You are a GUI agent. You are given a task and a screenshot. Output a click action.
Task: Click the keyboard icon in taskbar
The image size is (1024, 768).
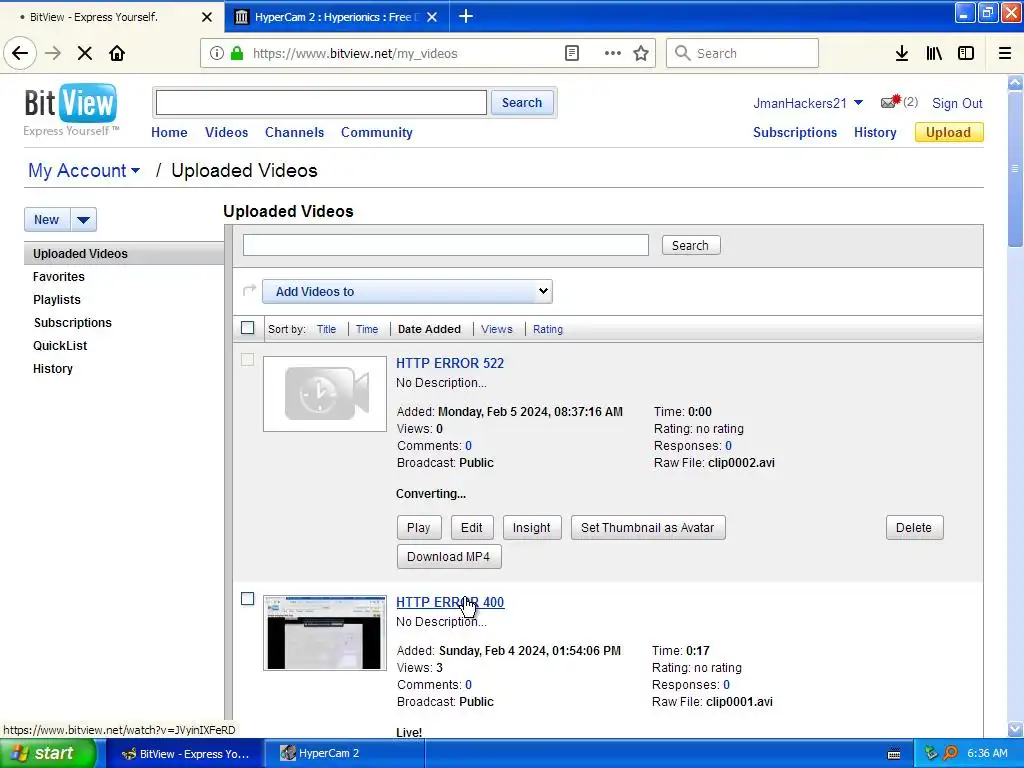pos(894,754)
